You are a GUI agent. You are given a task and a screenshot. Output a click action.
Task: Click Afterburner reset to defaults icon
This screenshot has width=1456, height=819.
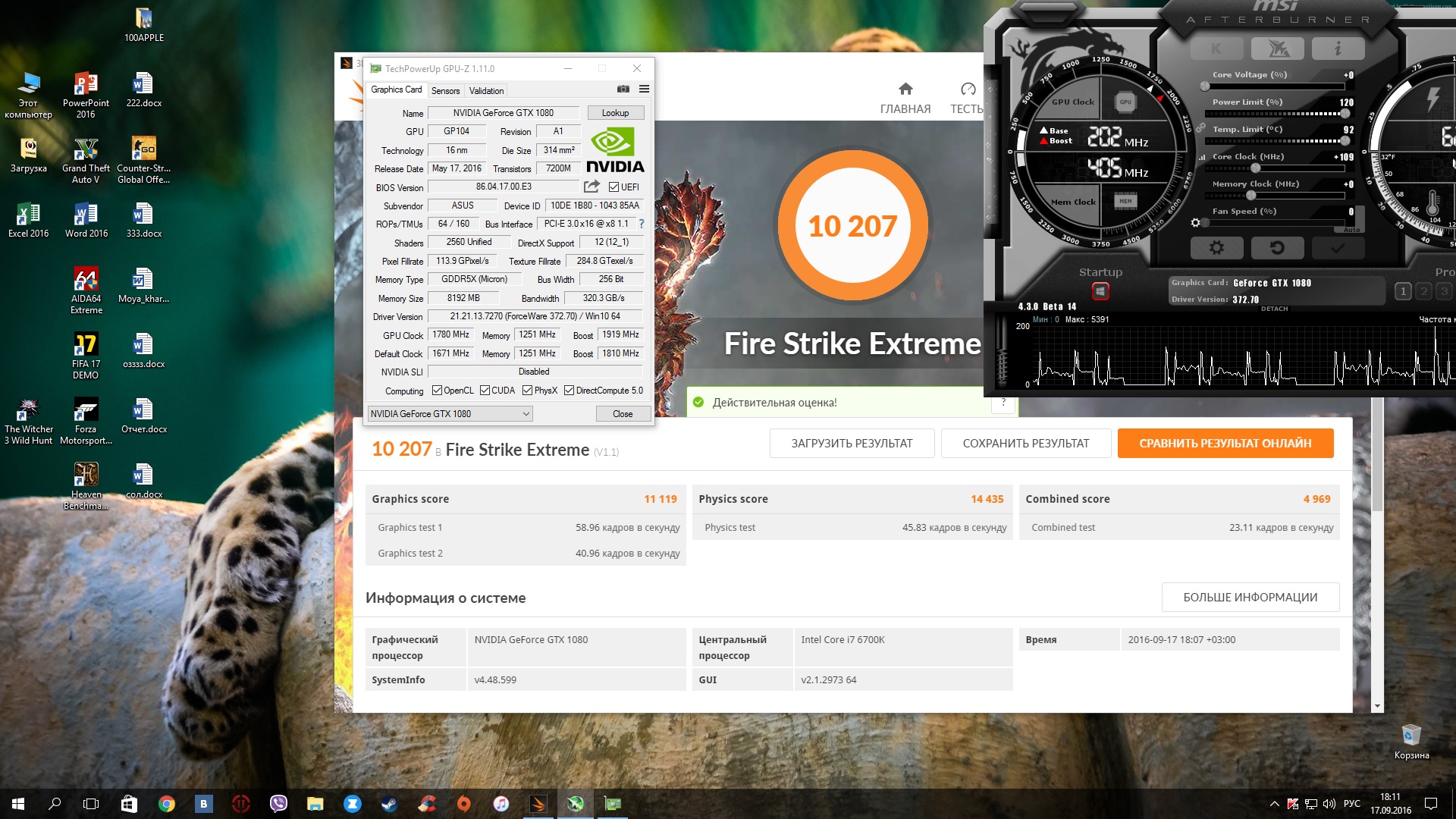click(x=1277, y=248)
